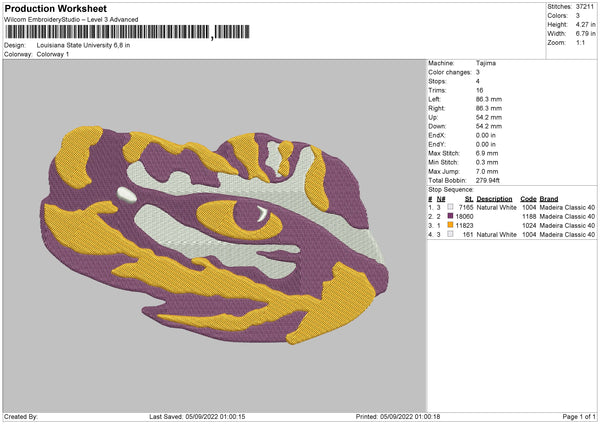Click the Max Stitch value '6.9 mm'
Viewport: 600px width, 424px height.
pyautogui.click(x=487, y=153)
